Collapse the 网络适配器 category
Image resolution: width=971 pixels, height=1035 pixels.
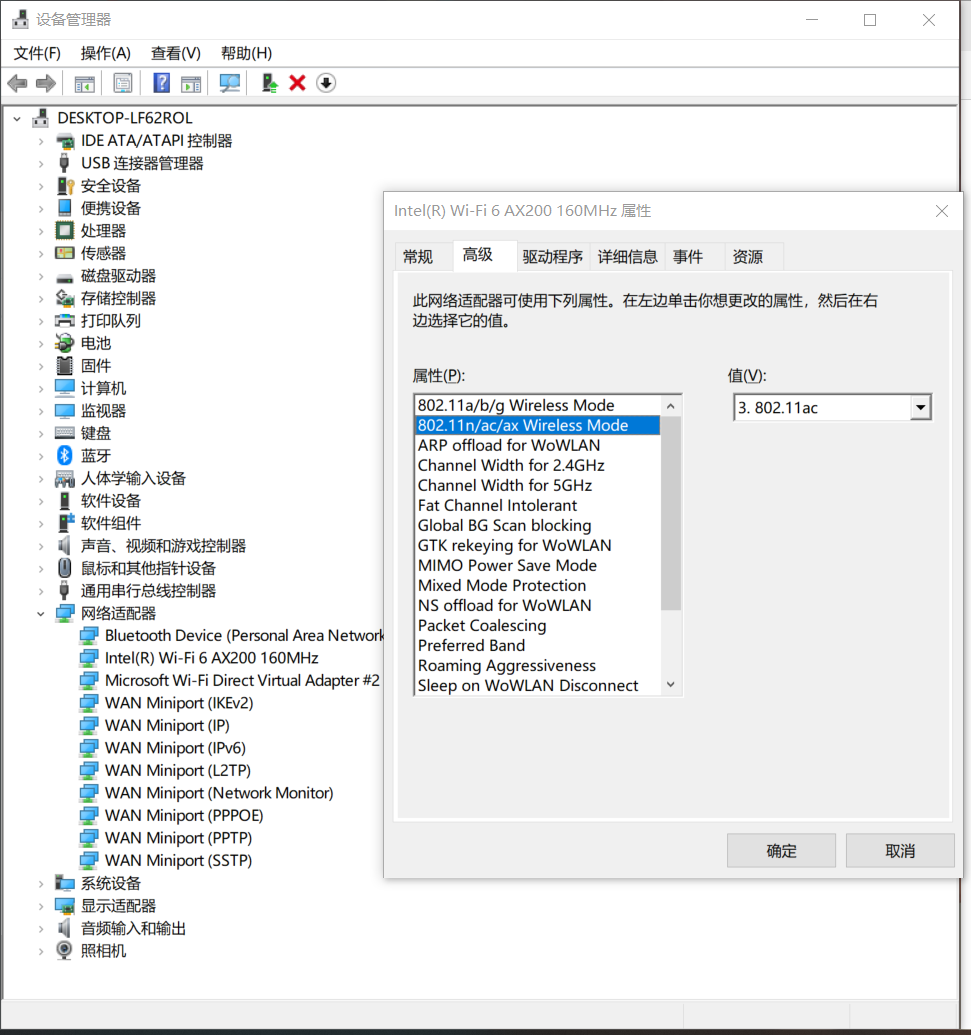(41, 614)
